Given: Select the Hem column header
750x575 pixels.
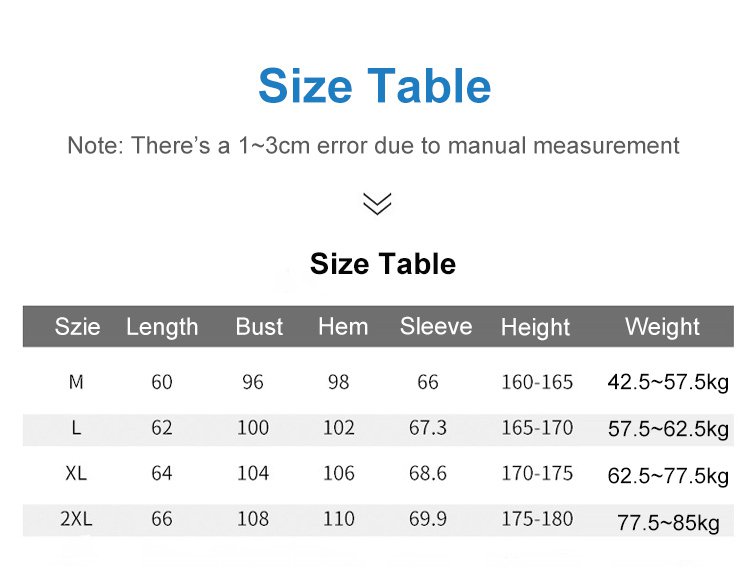Looking at the screenshot, I should coord(343,327).
